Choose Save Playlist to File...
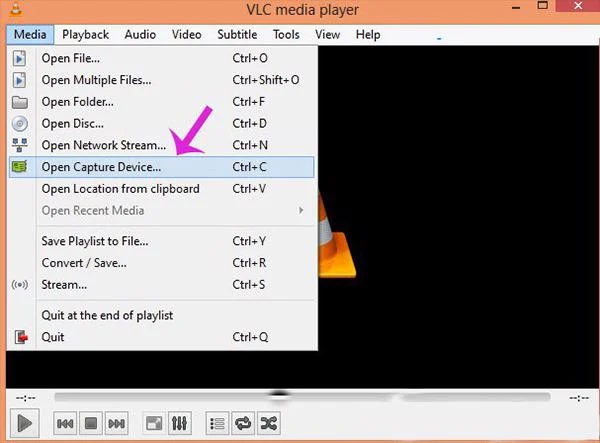 161,241
